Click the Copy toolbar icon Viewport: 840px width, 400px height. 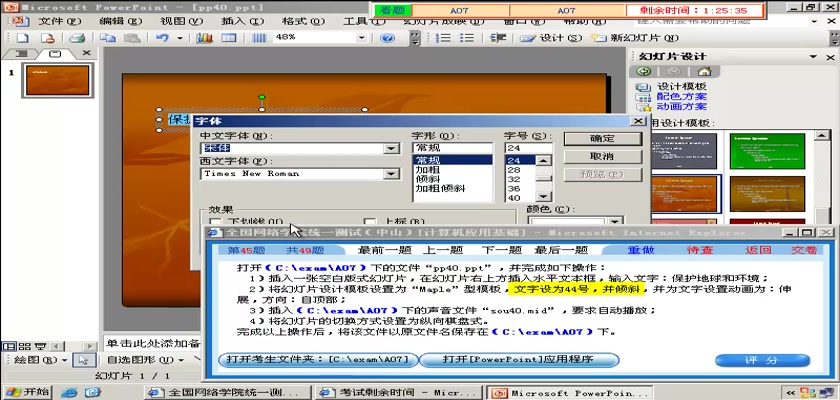[108, 38]
